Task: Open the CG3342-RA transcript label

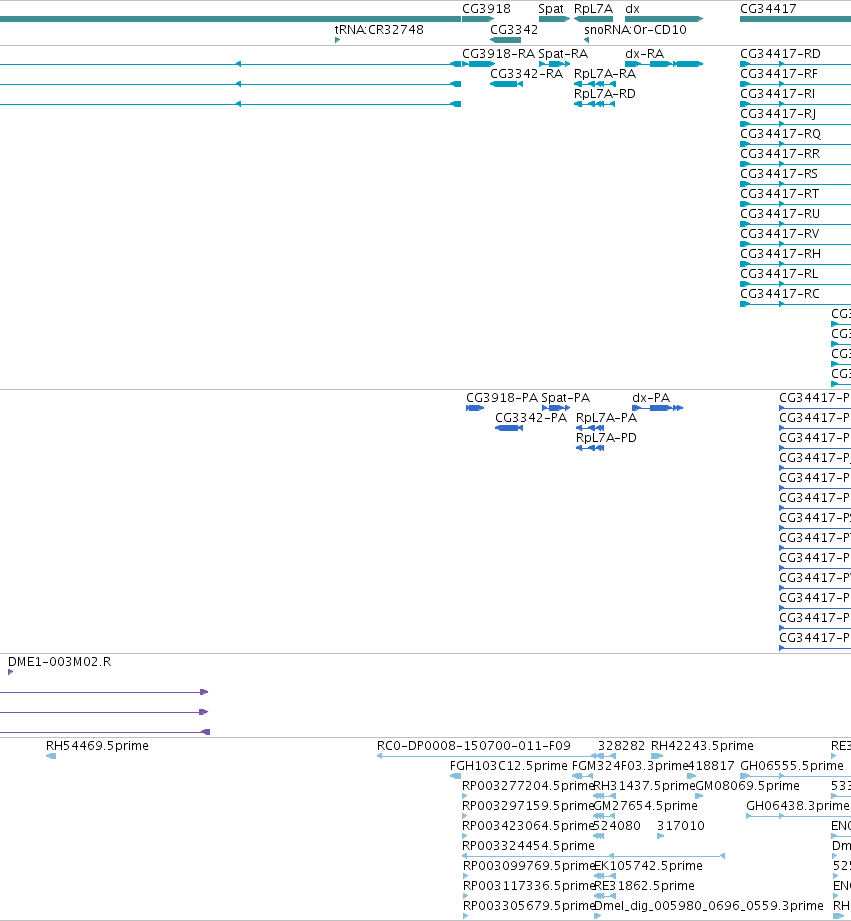Action: tap(526, 73)
